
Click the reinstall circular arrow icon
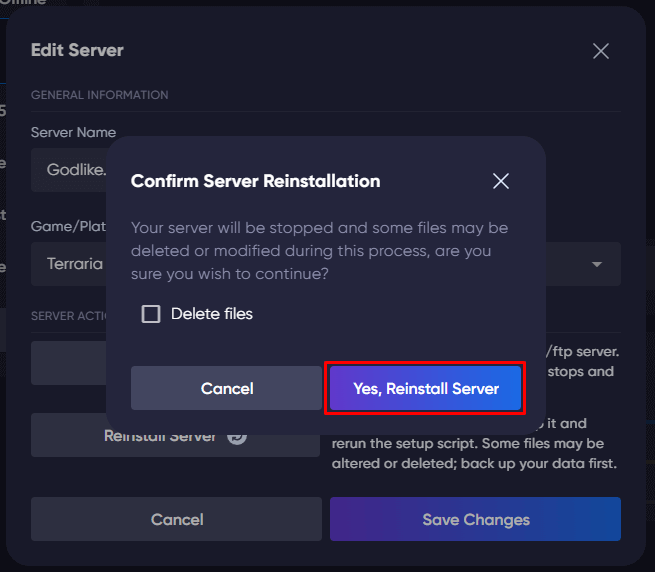tap(237, 436)
